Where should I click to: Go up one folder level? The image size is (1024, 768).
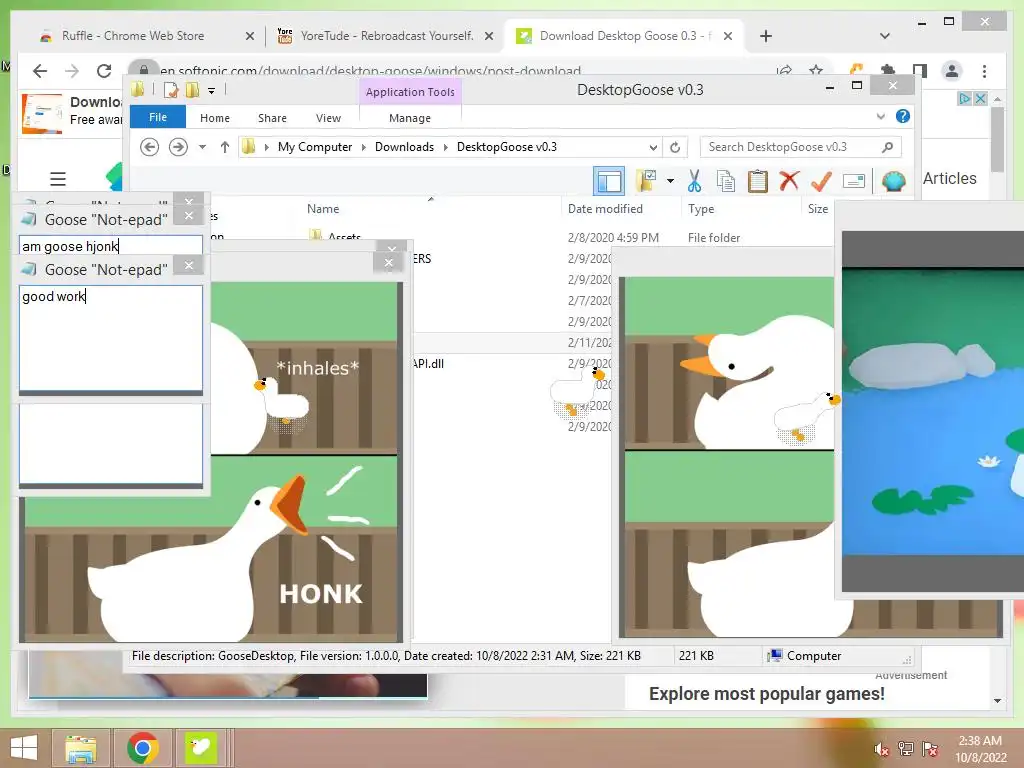click(225, 147)
